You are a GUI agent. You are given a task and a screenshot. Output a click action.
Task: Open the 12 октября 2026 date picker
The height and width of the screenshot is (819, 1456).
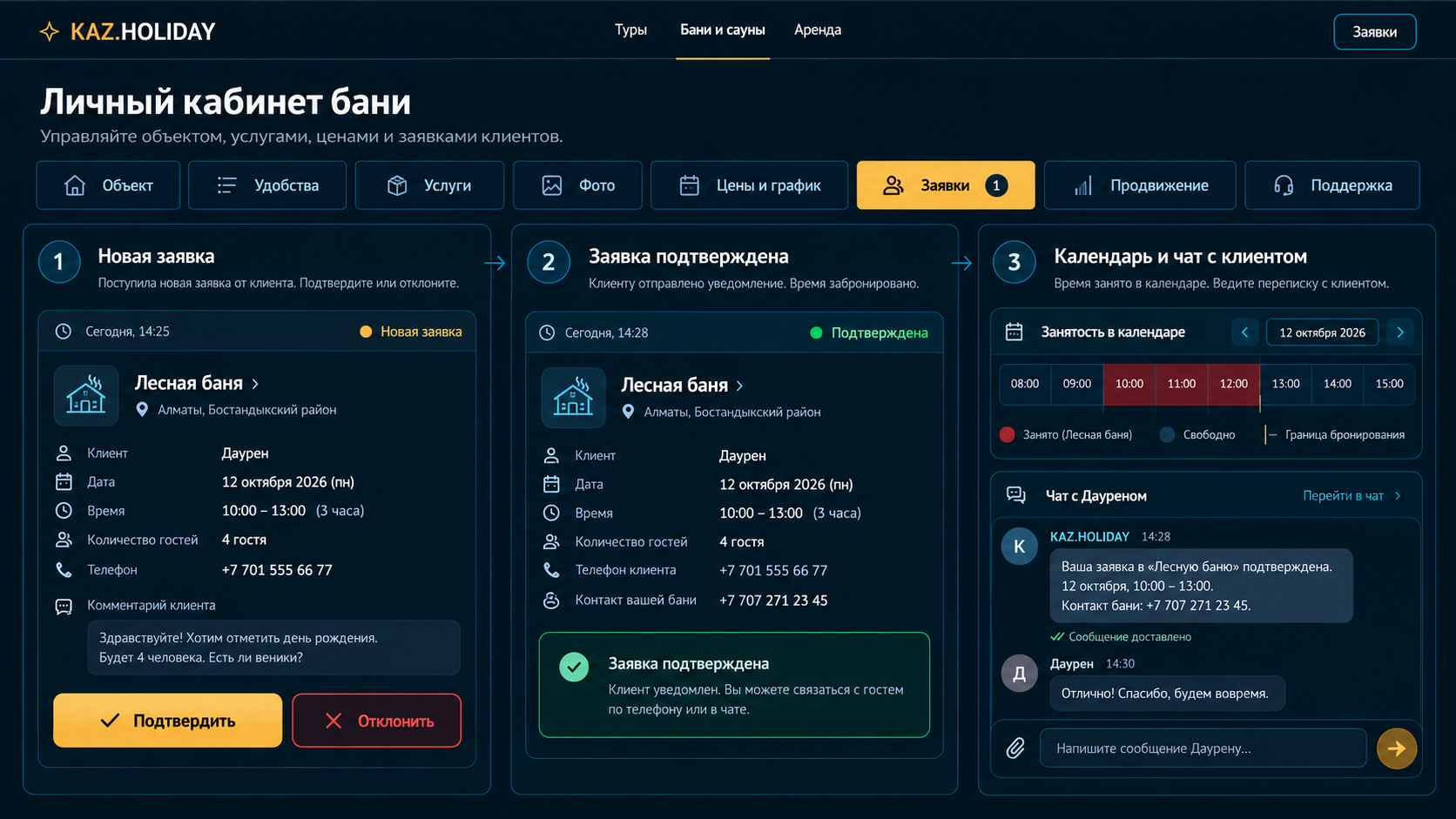[1322, 332]
